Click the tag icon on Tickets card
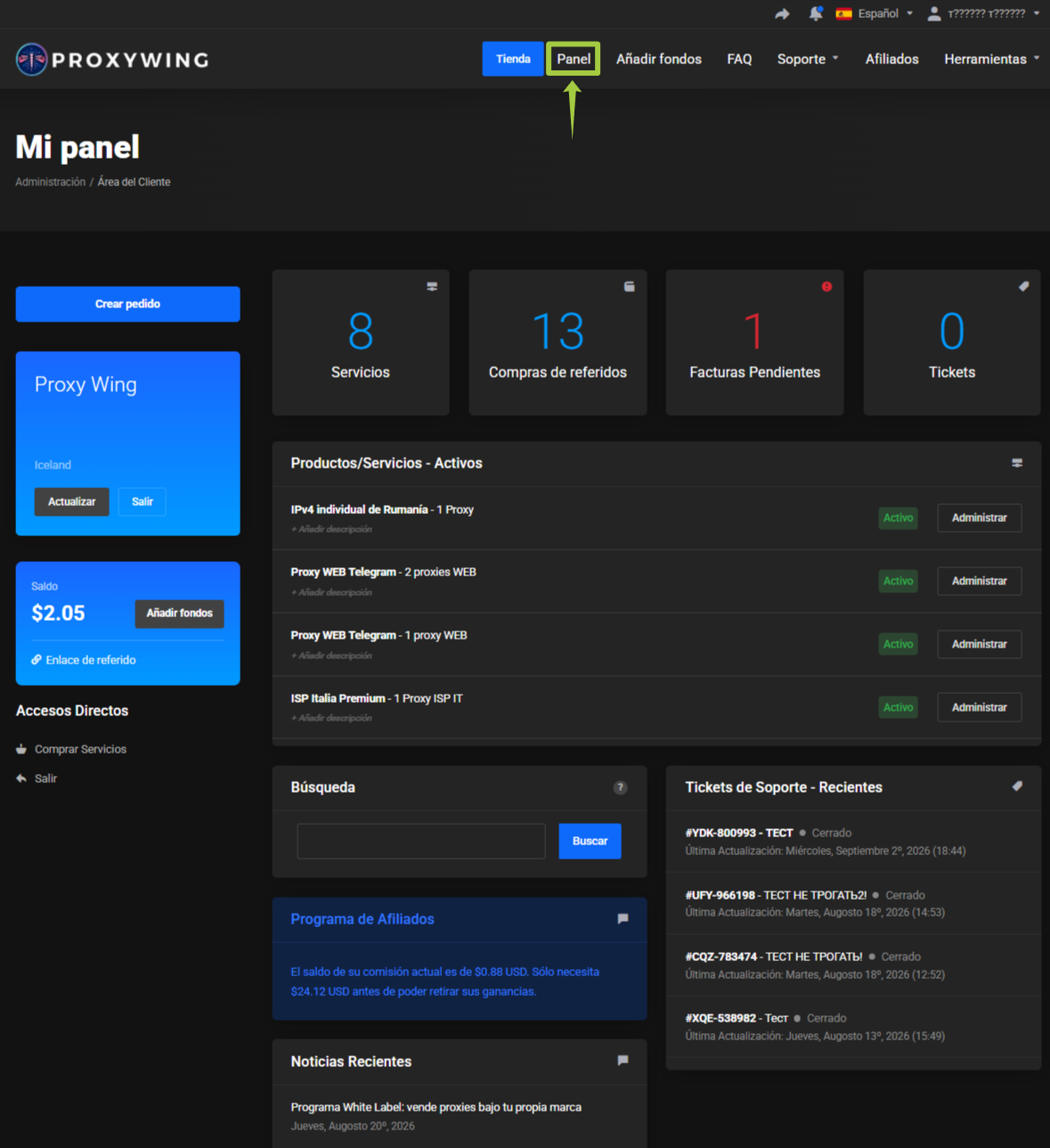 (1024, 287)
